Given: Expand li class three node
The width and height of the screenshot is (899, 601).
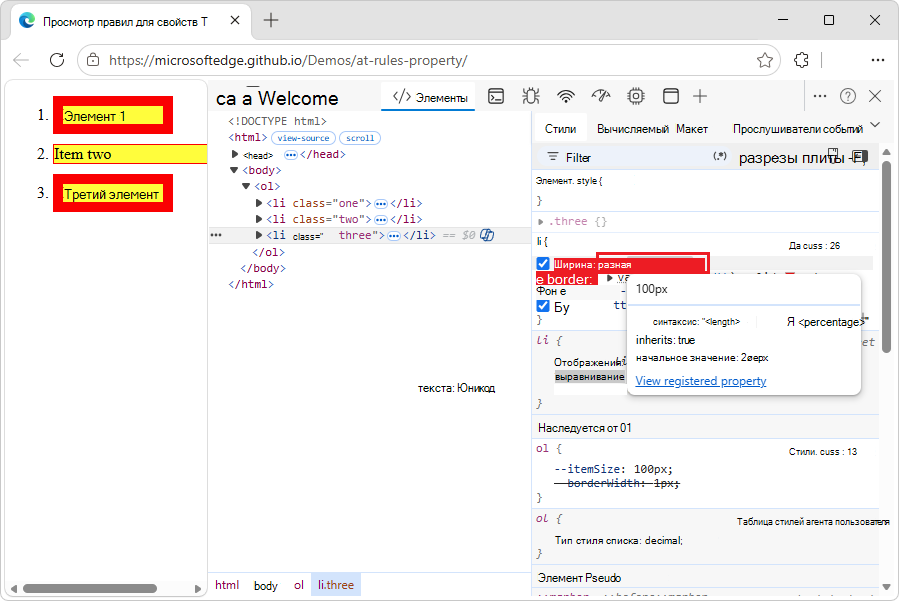Looking at the screenshot, I should 259,235.
